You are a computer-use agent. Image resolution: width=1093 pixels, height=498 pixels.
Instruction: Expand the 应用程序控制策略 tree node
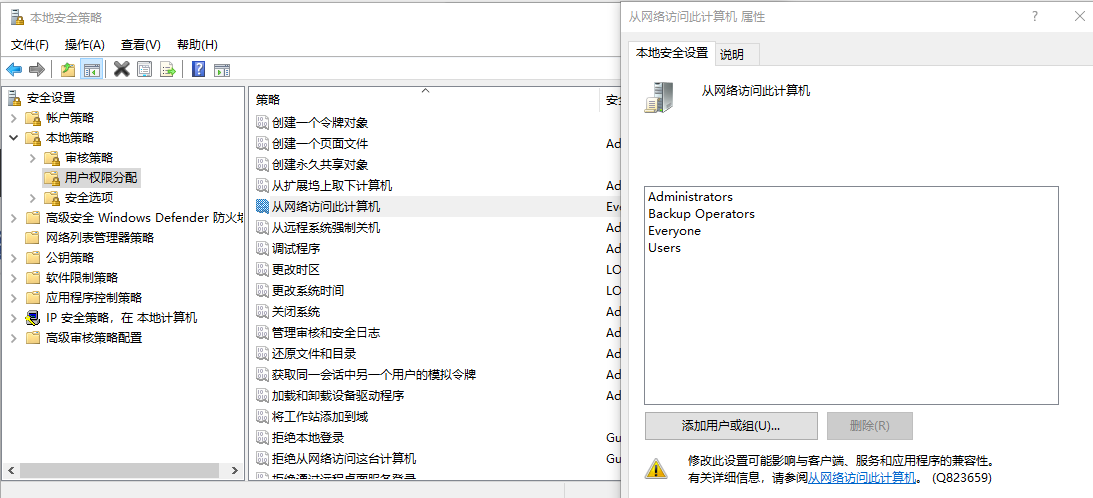(x=14, y=298)
